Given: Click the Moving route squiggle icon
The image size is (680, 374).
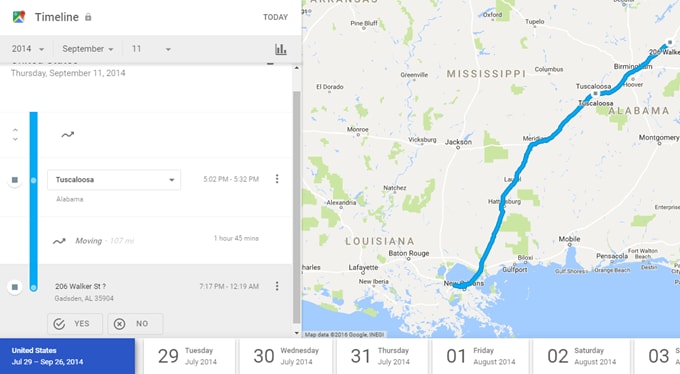Looking at the screenshot, I should point(59,241).
